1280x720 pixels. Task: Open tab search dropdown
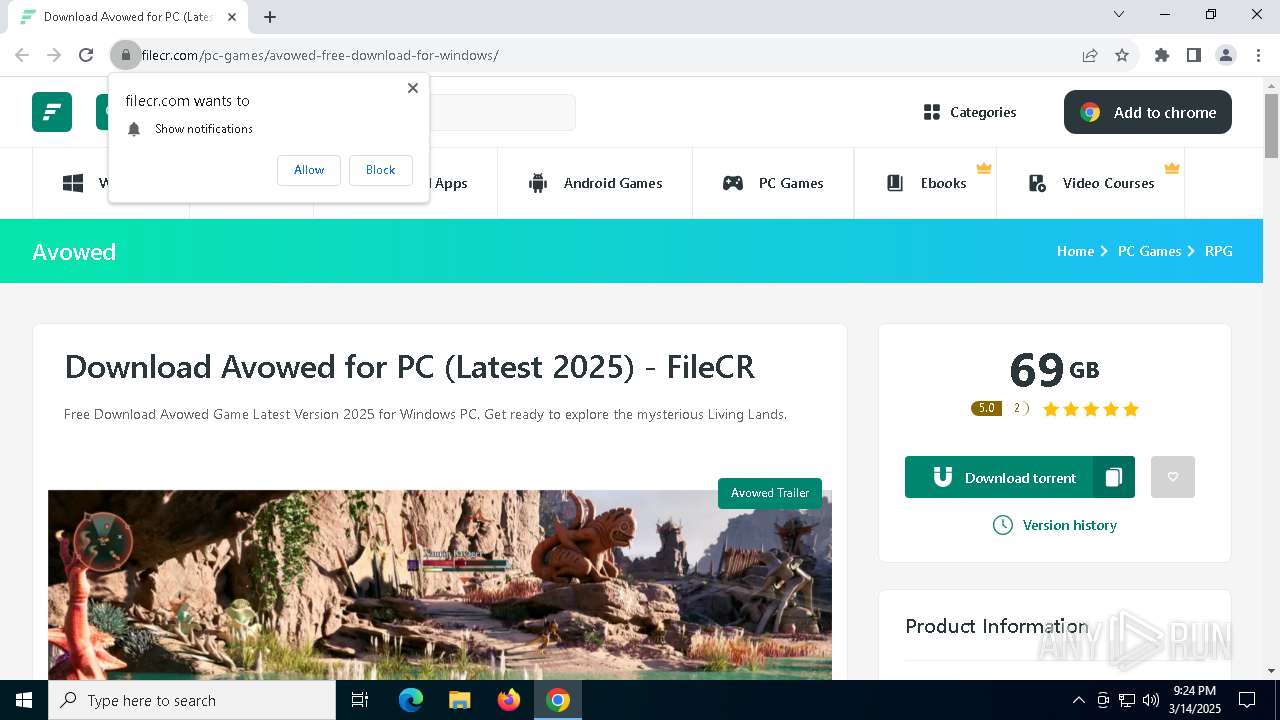tap(1119, 14)
